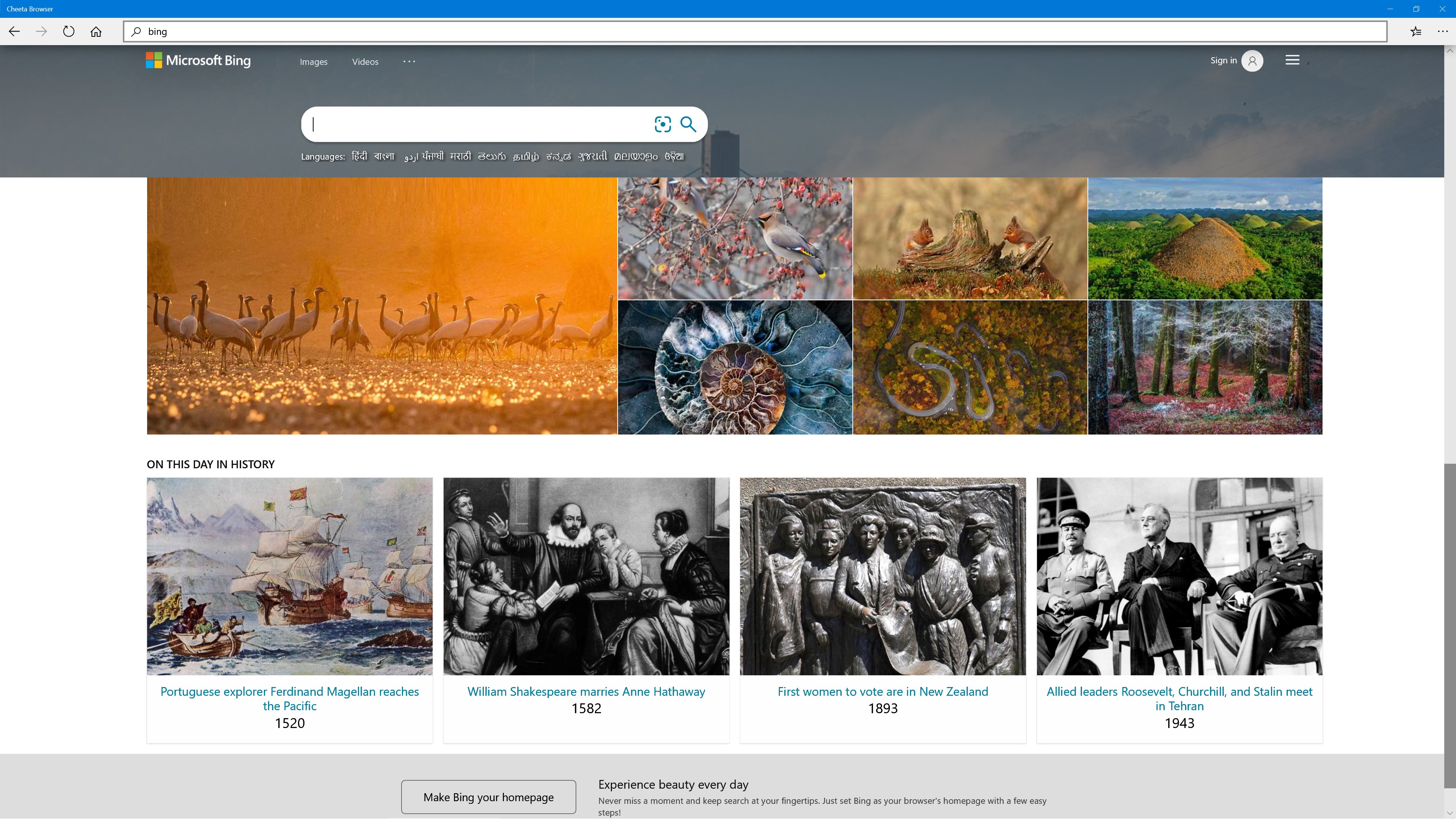Click the Sign in profile avatar
The width and height of the screenshot is (1456, 819).
[1252, 61]
